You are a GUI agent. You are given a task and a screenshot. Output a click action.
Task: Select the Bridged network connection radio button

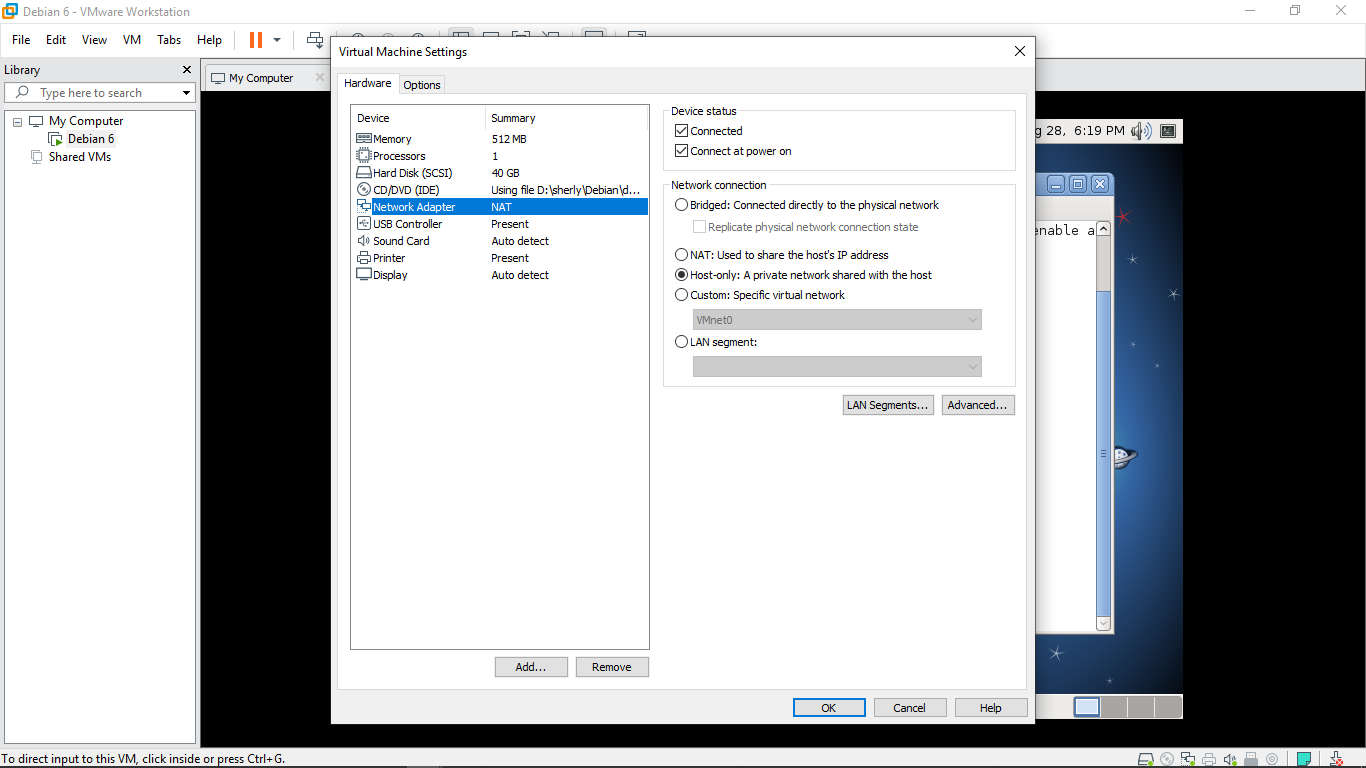[x=682, y=205]
